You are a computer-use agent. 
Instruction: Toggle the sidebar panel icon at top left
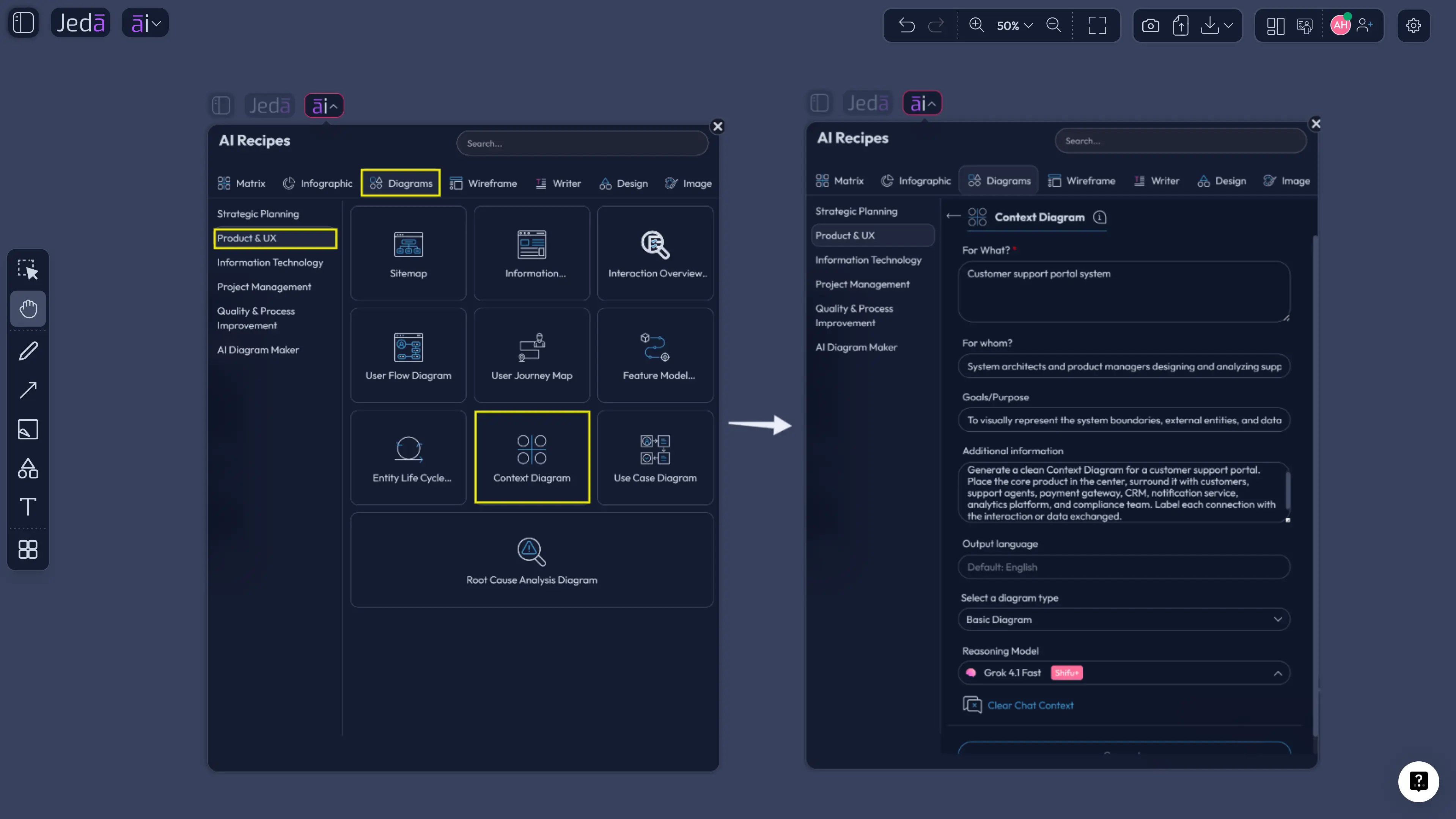coord(23,23)
